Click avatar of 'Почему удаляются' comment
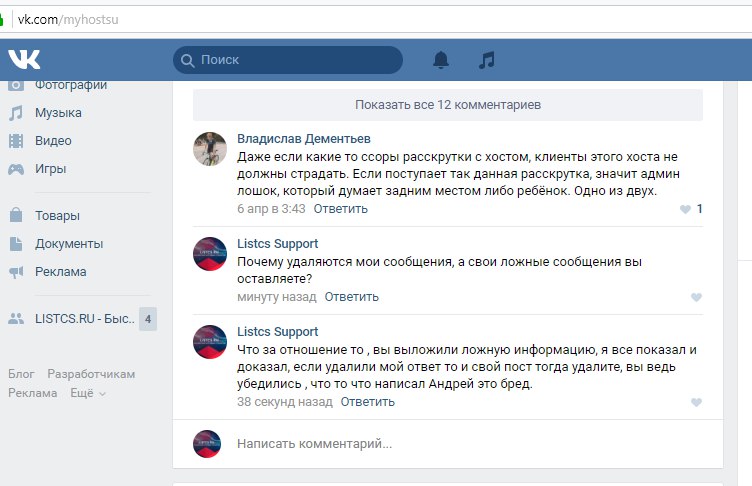Screen dimensions: 752x486 coord(210,254)
